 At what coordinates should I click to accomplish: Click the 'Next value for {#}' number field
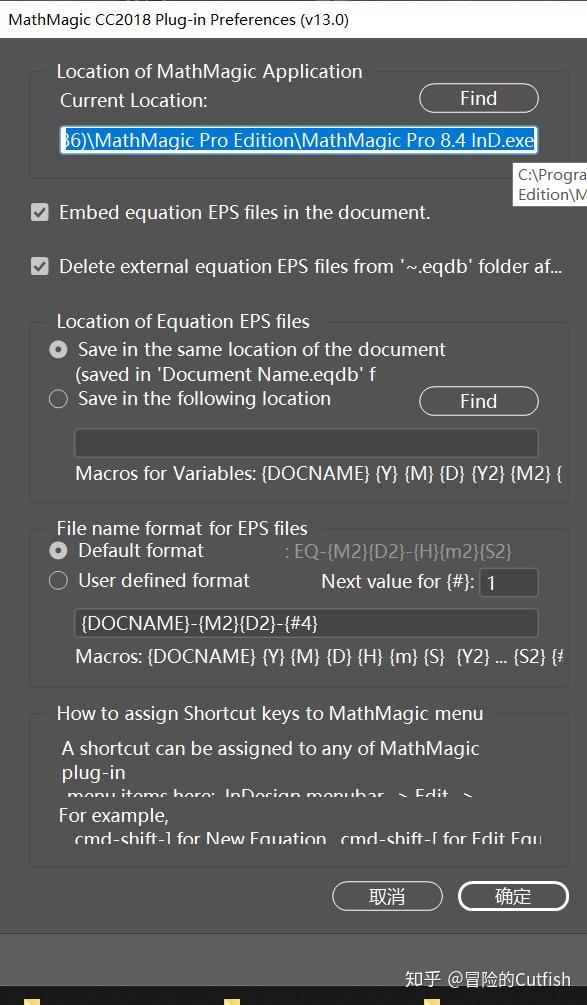click(x=508, y=582)
